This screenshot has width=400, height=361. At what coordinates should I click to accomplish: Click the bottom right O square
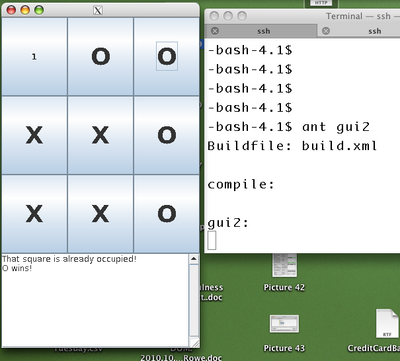tap(167, 214)
